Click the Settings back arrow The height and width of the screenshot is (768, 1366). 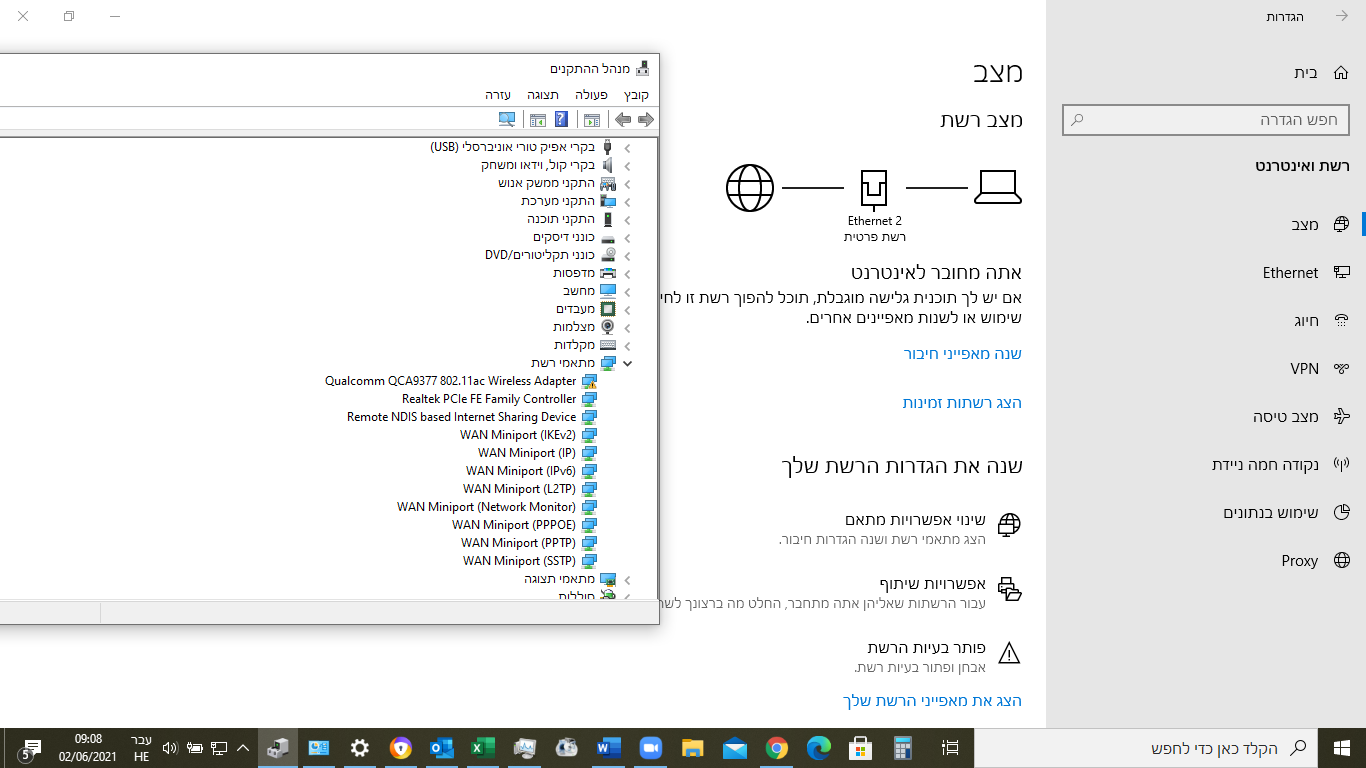(x=1342, y=17)
